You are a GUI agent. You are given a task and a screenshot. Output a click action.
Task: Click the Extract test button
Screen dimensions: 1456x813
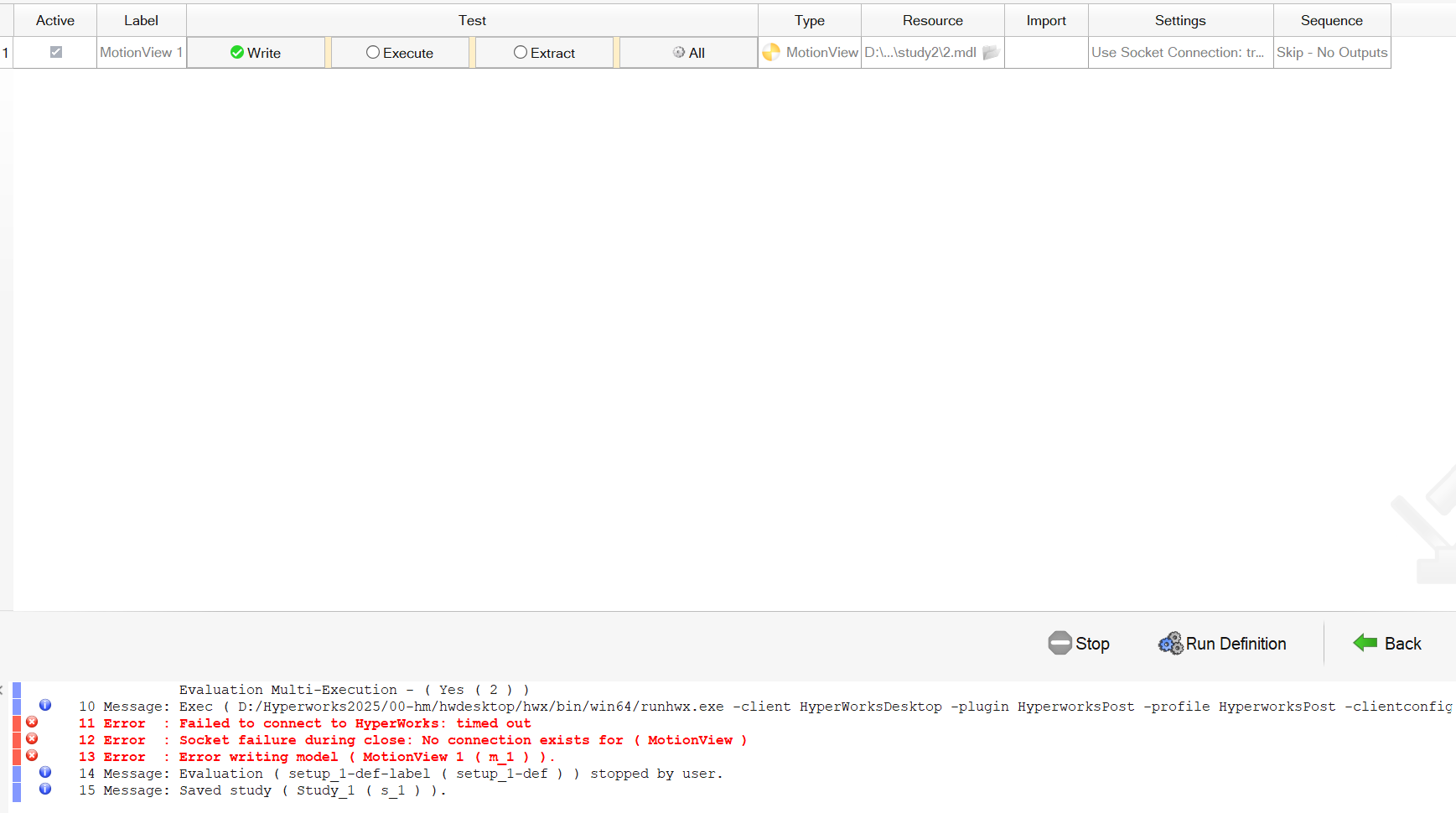(x=544, y=53)
